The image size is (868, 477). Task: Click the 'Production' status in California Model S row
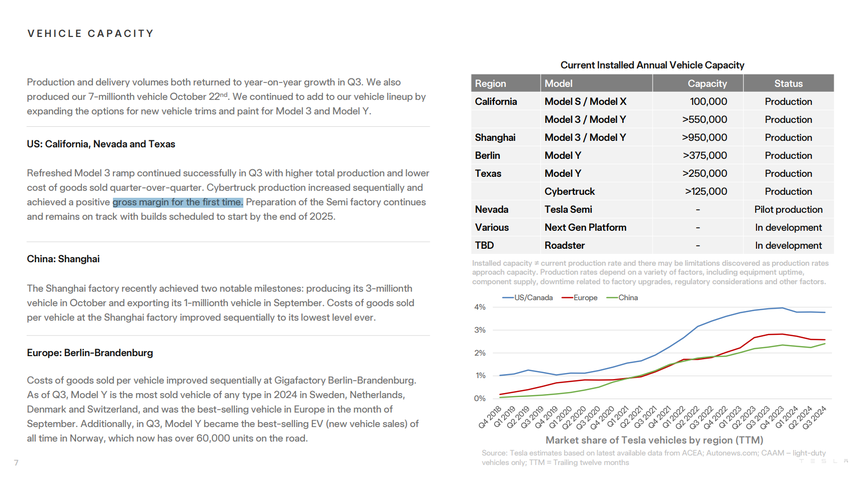point(788,102)
